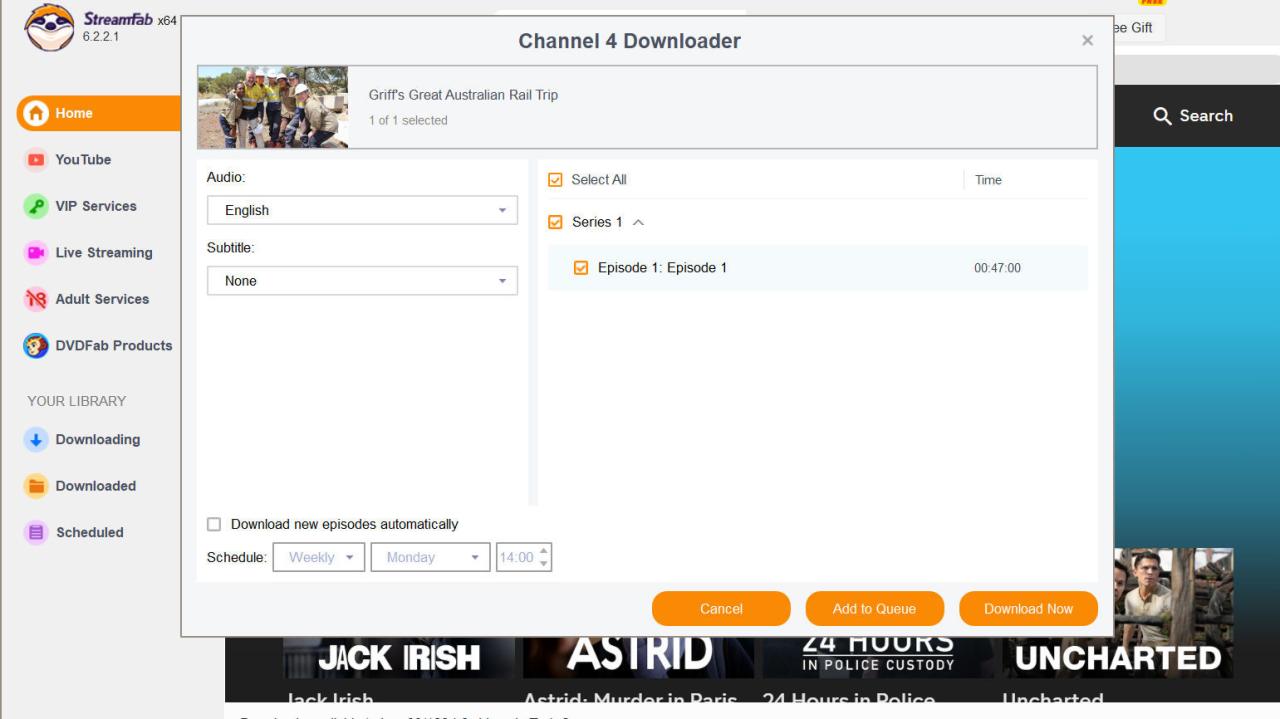This screenshot has height=719, width=1280.
Task: Collapse the Series 1 episode list
Action: point(639,222)
